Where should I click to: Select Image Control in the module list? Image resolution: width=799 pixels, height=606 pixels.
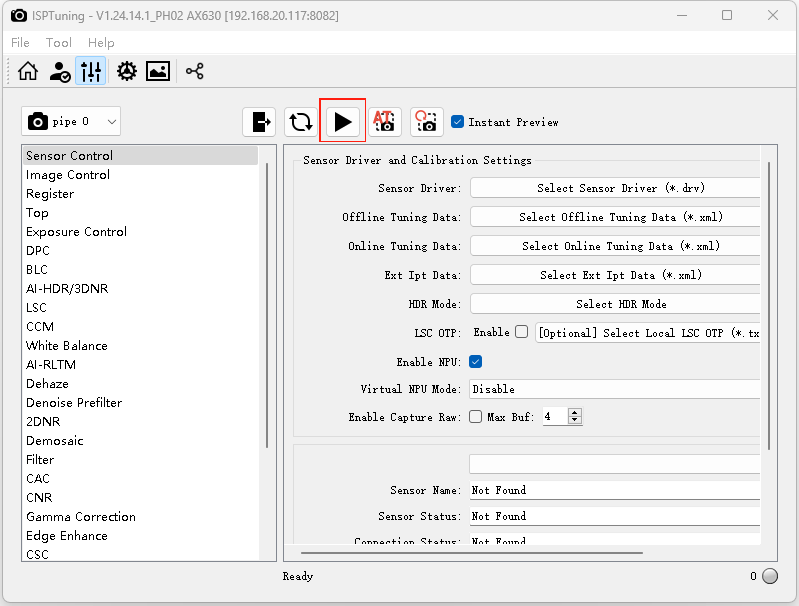pyautogui.click(x=140, y=175)
